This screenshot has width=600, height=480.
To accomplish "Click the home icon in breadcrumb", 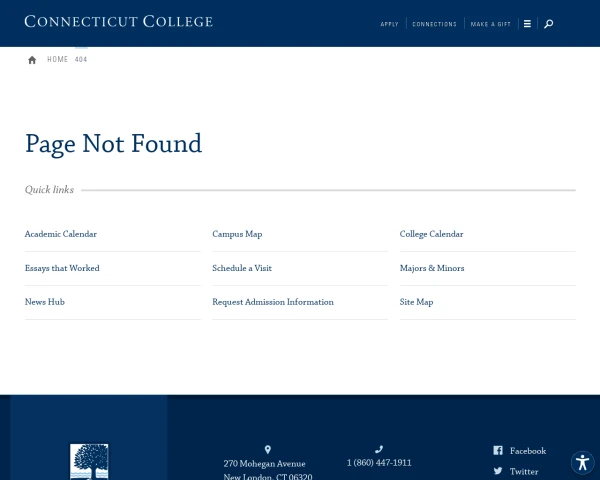I will (x=32, y=60).
